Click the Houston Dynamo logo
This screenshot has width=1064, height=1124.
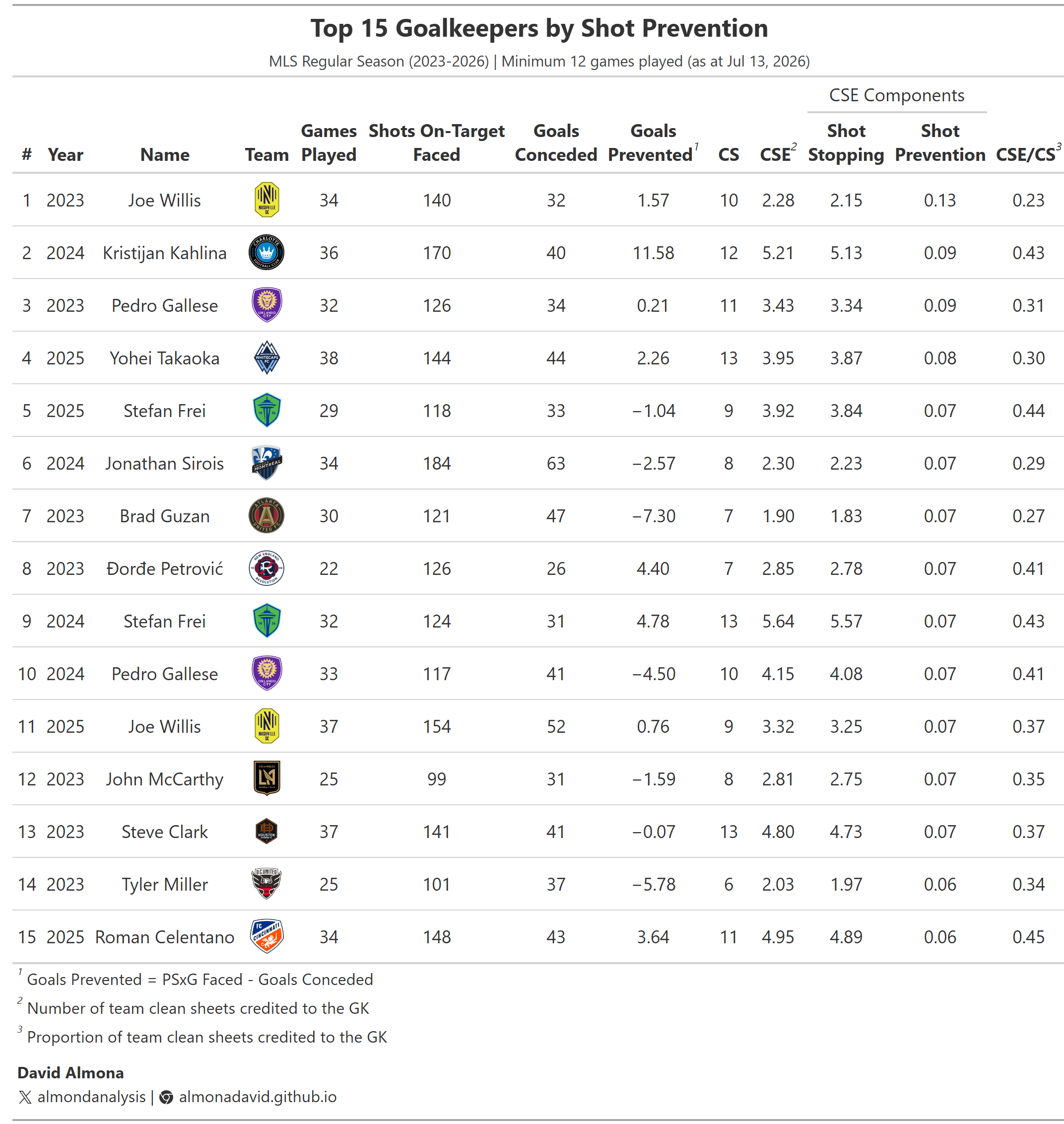coord(266,831)
